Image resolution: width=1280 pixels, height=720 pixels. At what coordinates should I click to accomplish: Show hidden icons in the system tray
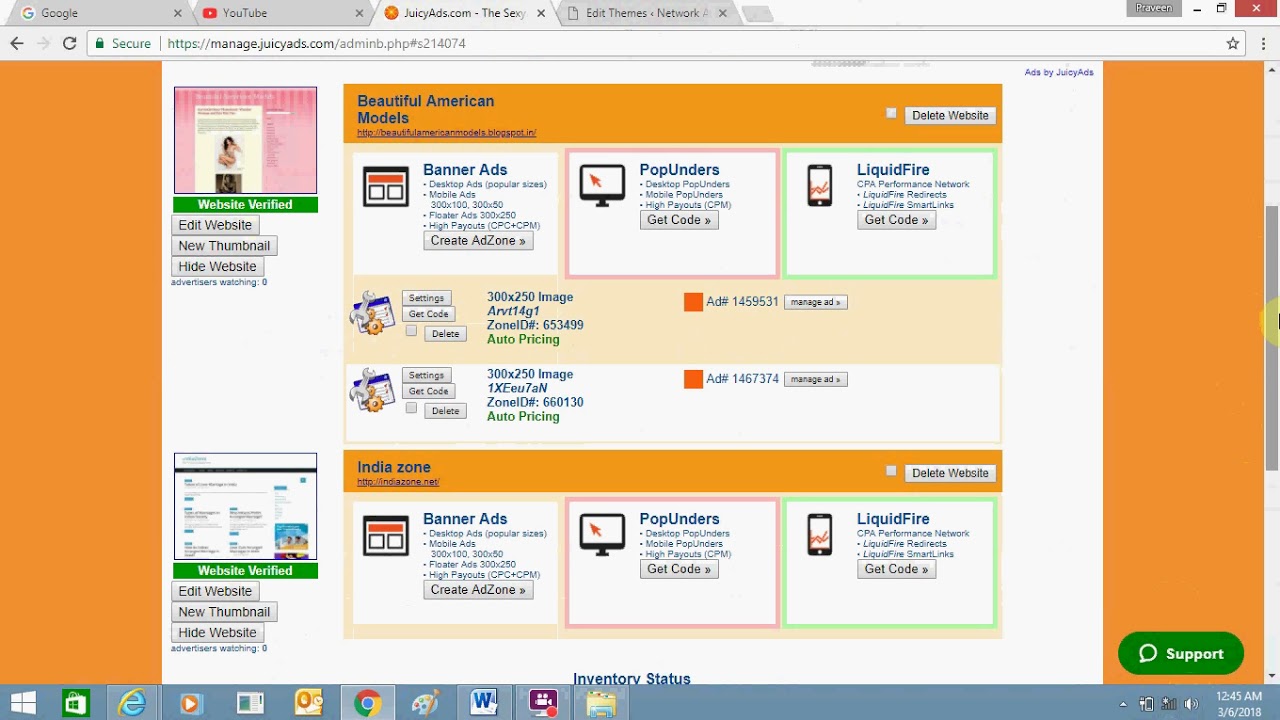[1123, 704]
